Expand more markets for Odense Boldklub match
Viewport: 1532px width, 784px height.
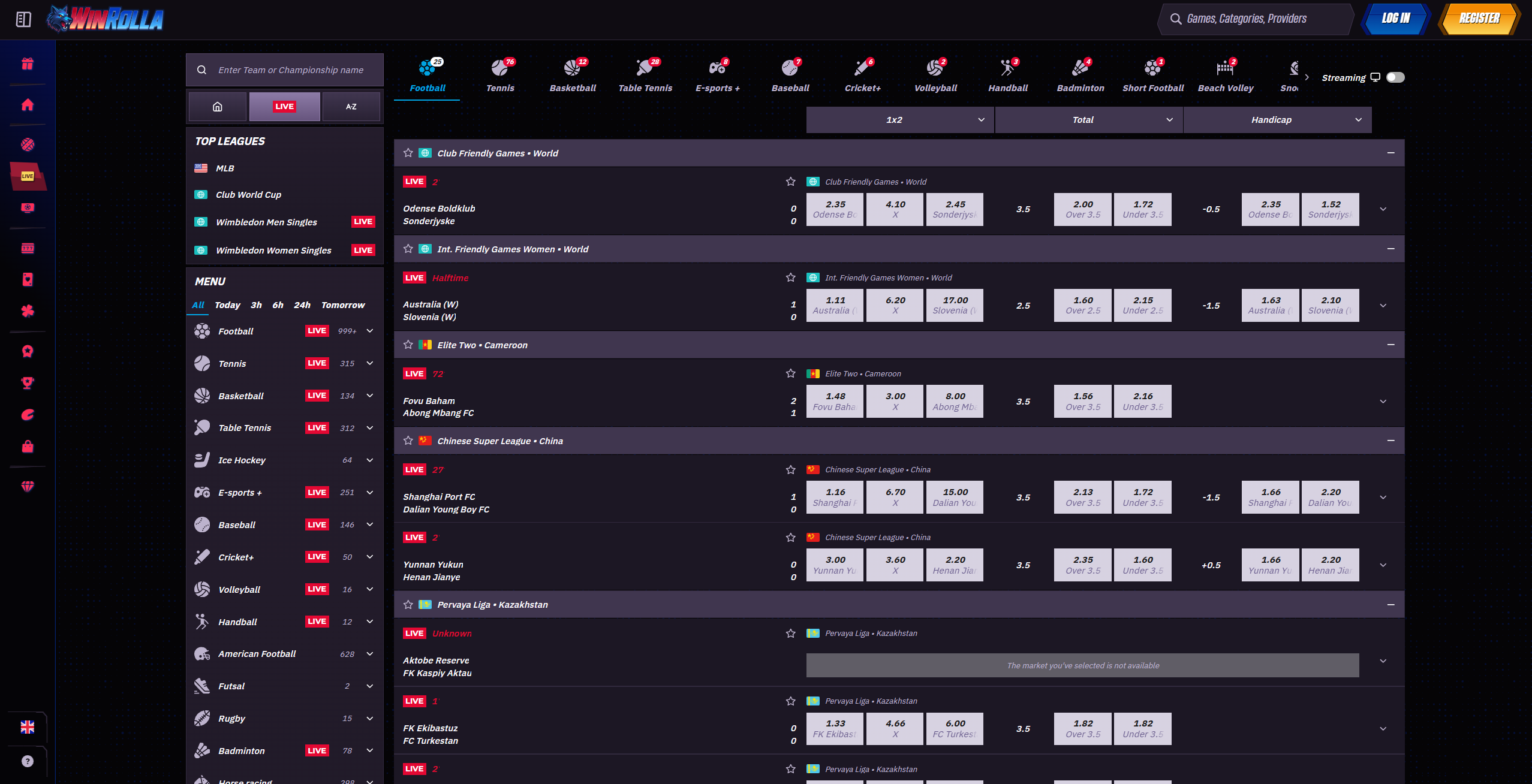(1383, 209)
